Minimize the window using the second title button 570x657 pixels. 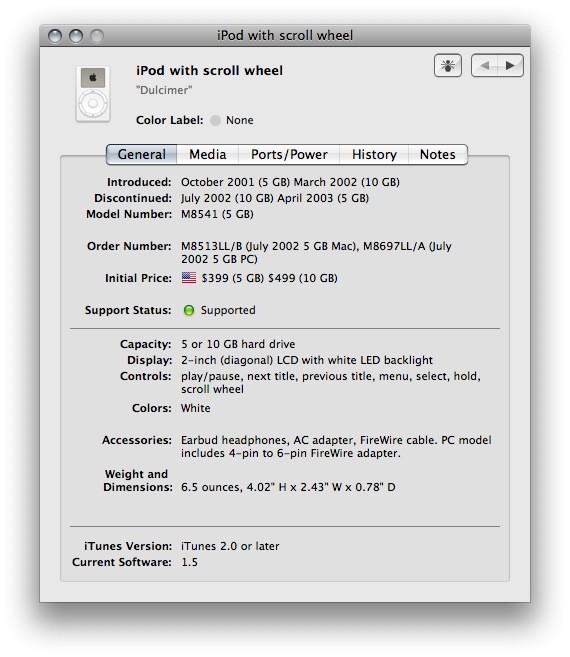(76, 36)
